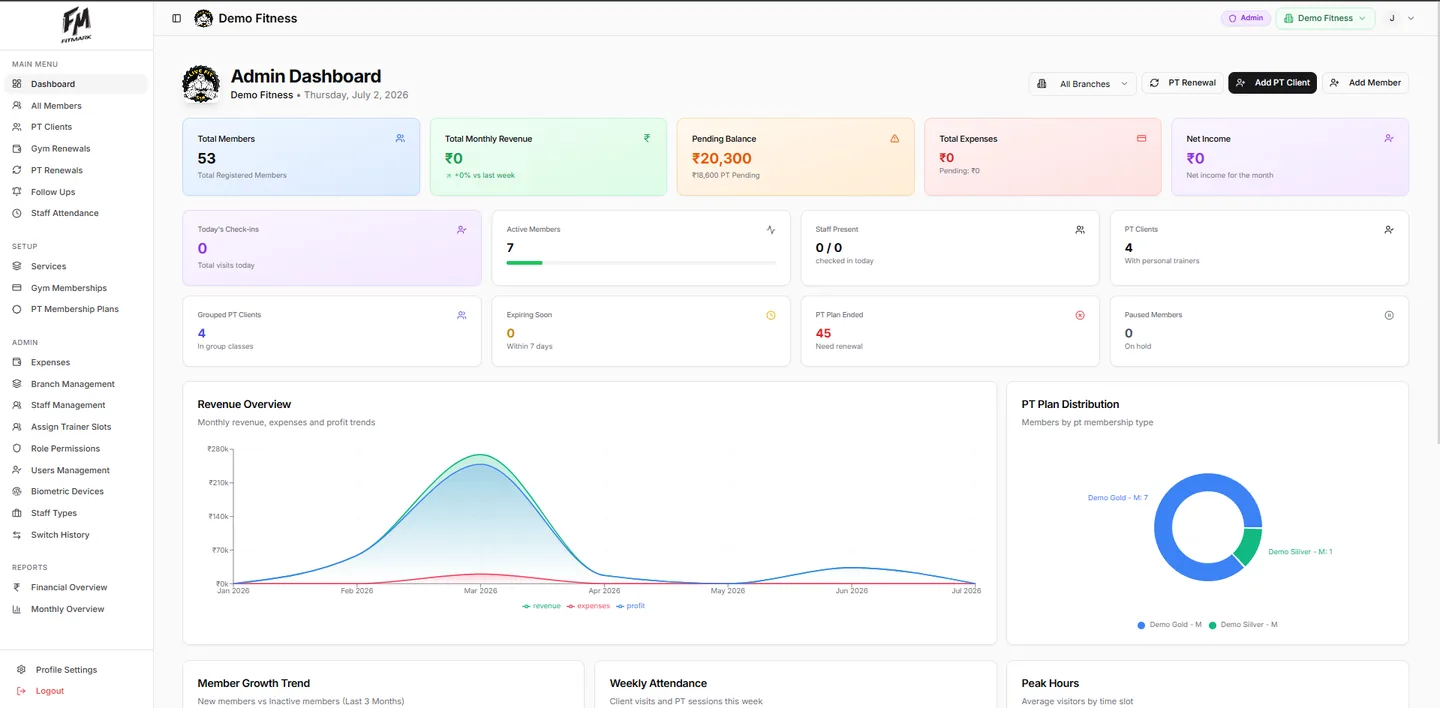1440x708 pixels.
Task: Click the Add PT Client button
Action: click(x=1272, y=83)
